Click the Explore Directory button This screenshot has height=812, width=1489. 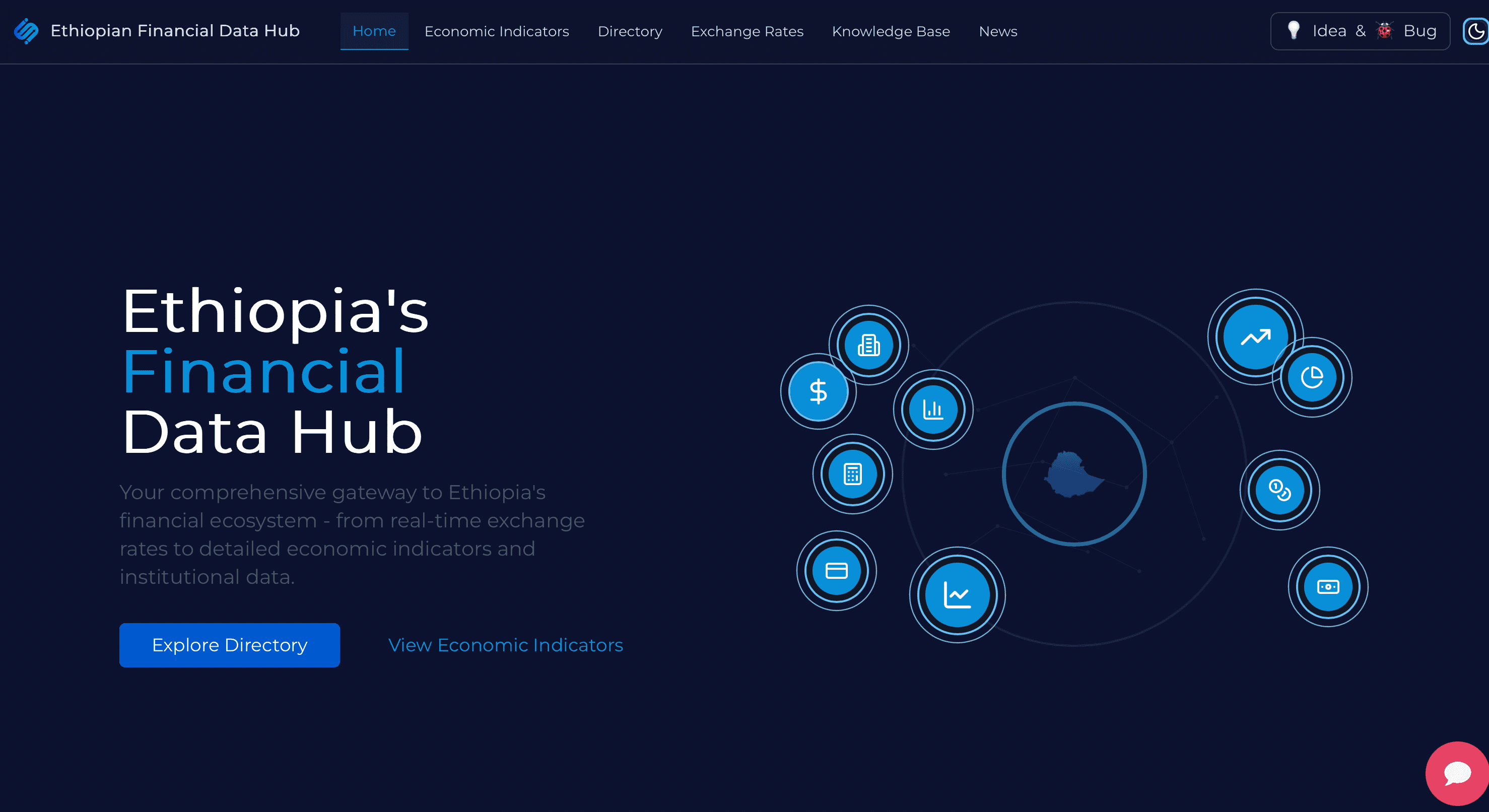click(x=229, y=645)
